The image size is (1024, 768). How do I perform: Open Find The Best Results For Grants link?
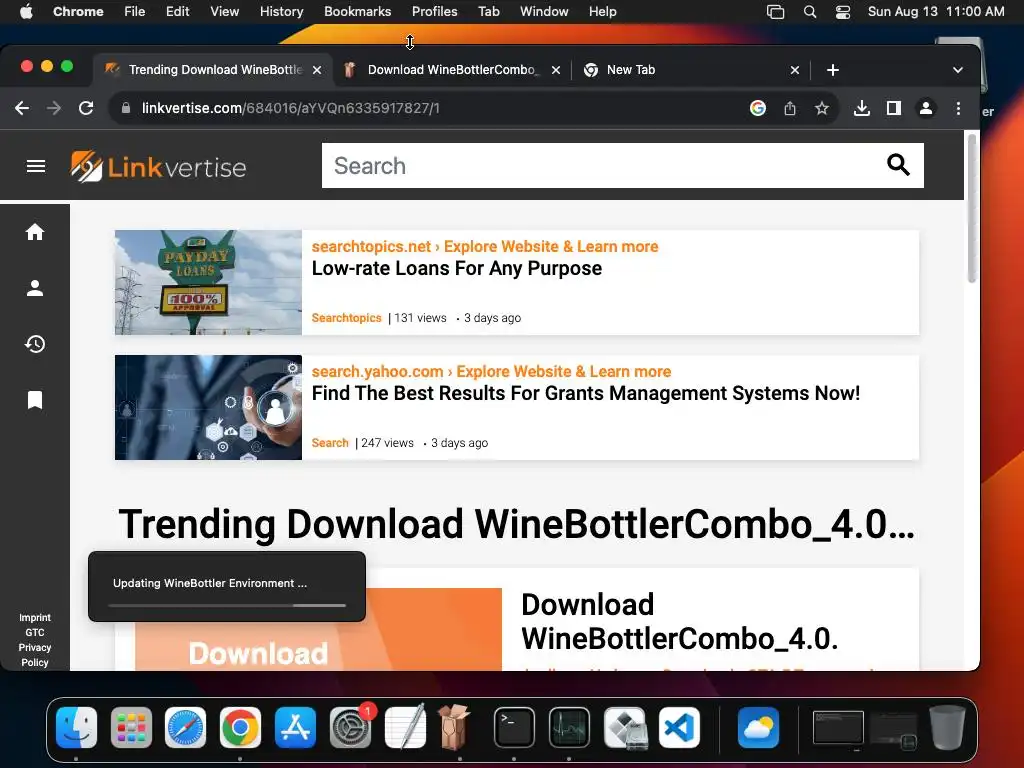coord(586,393)
